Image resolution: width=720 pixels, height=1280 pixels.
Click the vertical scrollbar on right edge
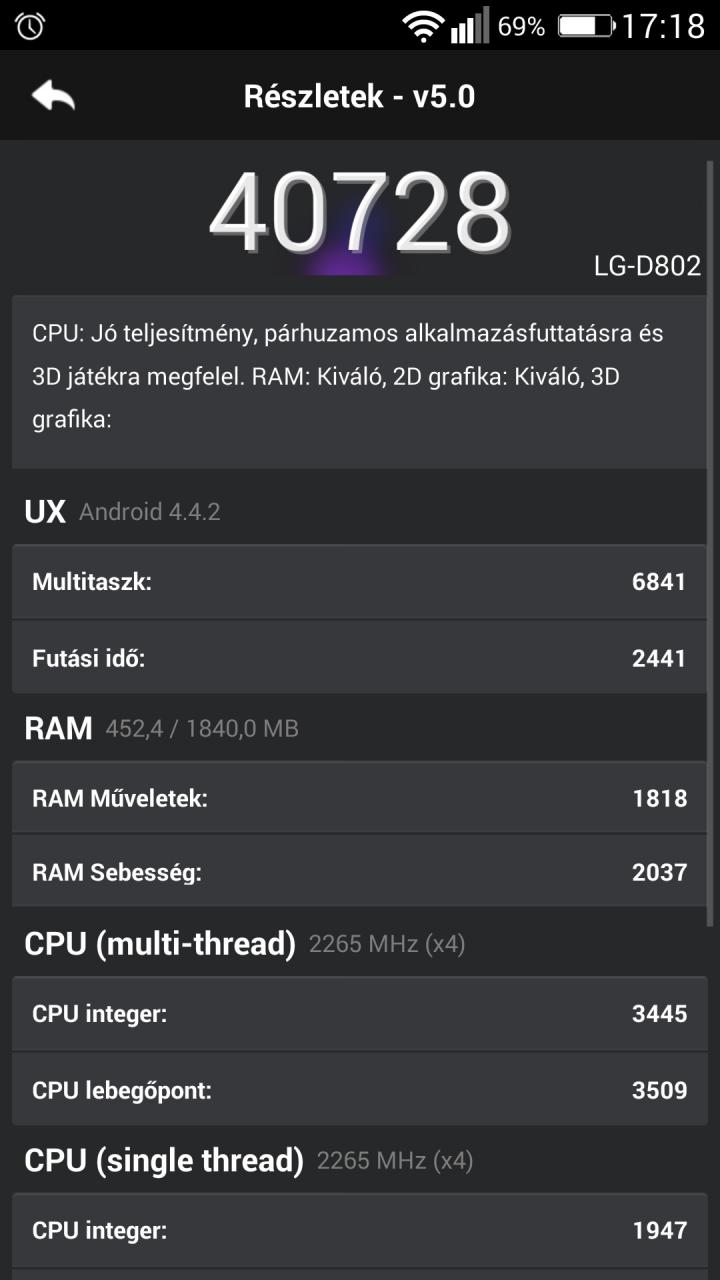point(710,544)
